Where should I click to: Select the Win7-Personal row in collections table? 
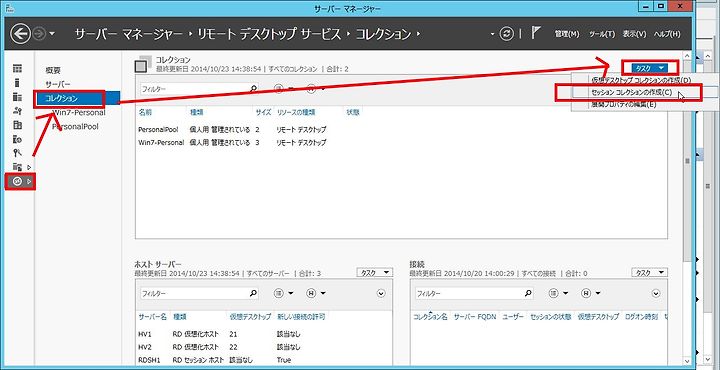401,143
